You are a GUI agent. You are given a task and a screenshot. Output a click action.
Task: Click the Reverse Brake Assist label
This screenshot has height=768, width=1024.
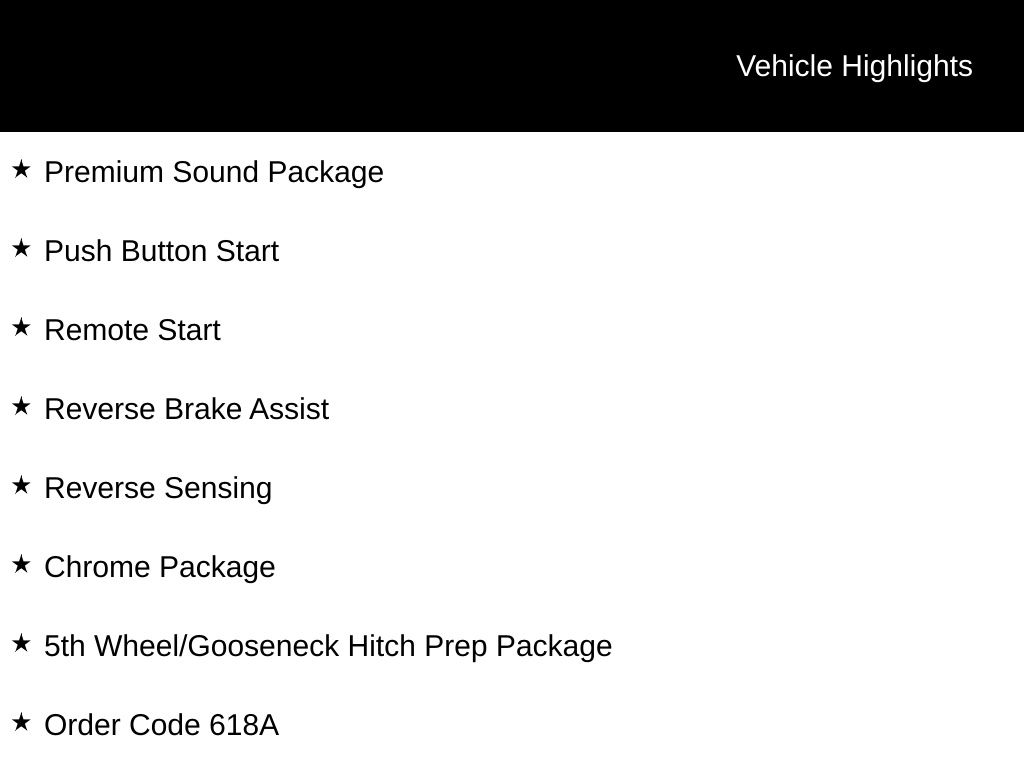coord(186,409)
